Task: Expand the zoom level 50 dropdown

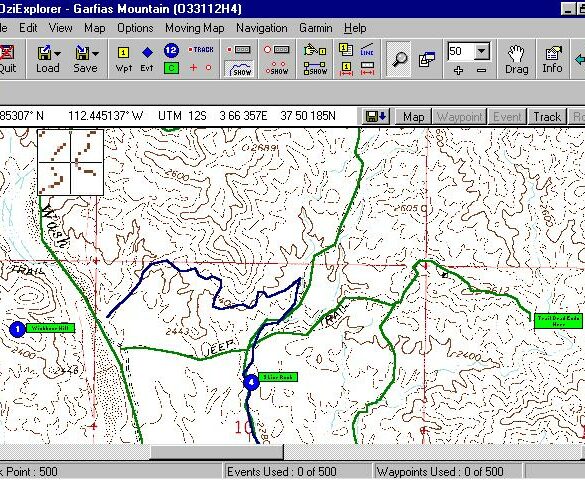Action: [482, 51]
